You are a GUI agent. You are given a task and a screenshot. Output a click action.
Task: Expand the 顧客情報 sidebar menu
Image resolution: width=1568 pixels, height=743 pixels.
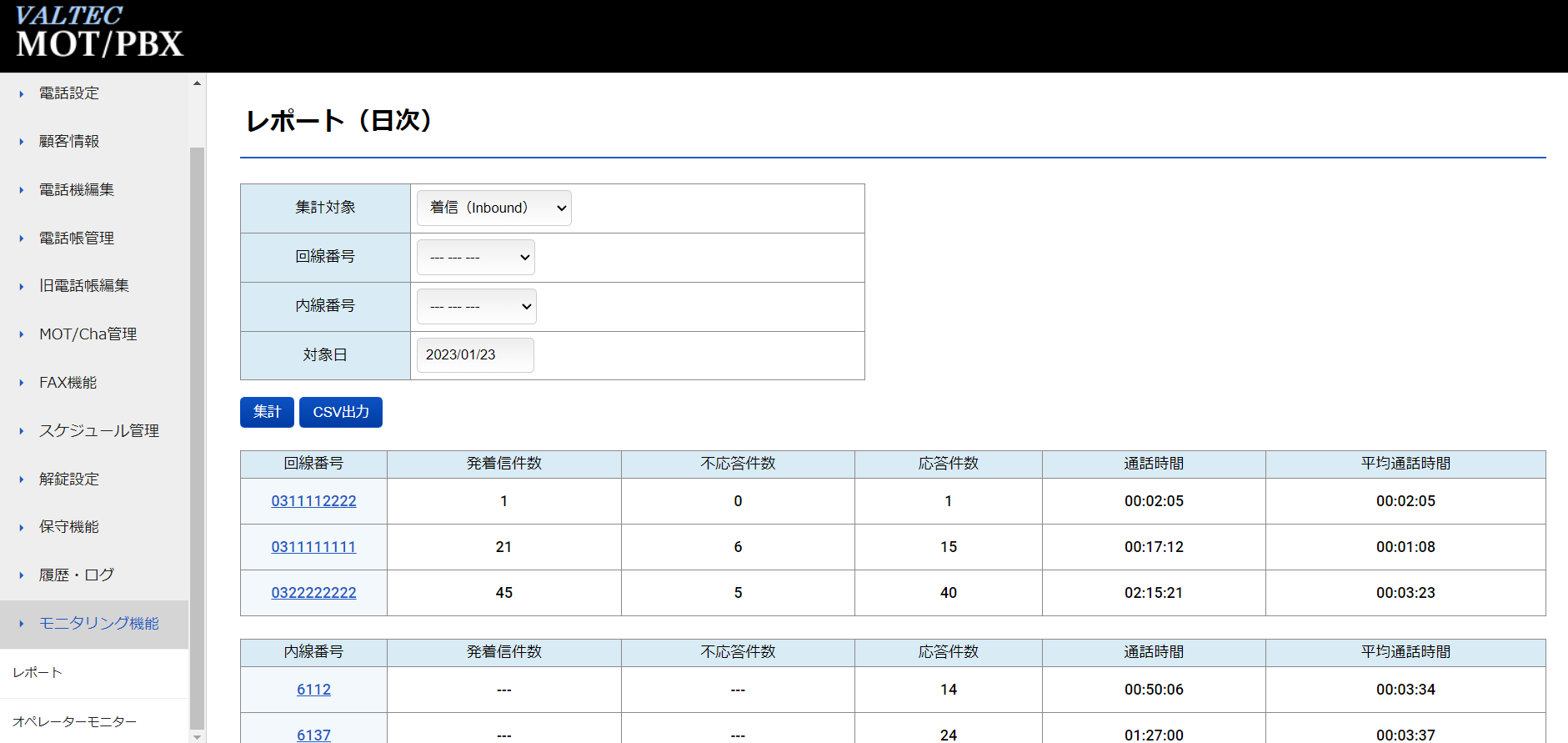coord(69,142)
